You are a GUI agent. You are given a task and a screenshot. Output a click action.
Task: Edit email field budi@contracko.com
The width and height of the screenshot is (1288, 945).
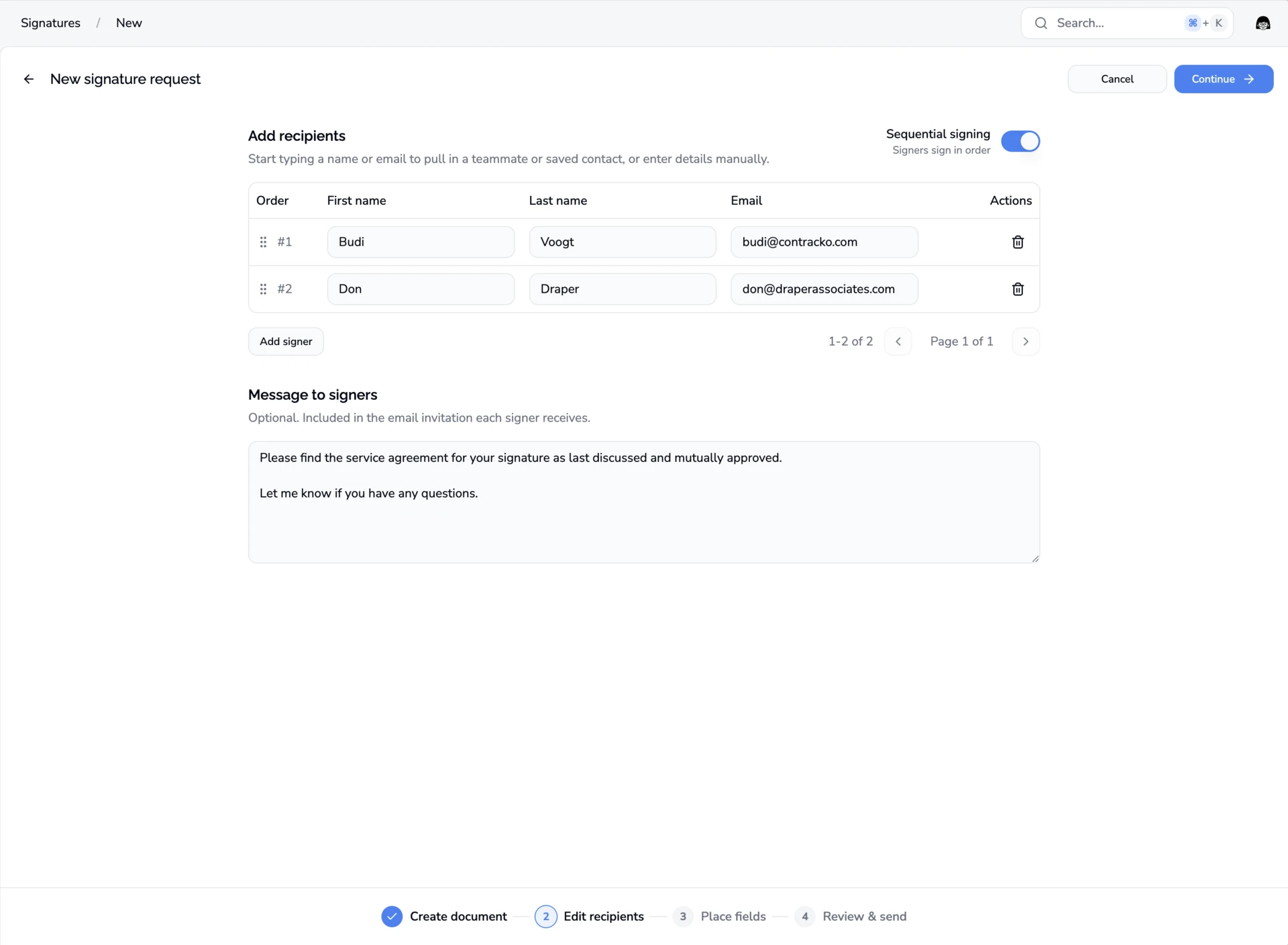824,242
